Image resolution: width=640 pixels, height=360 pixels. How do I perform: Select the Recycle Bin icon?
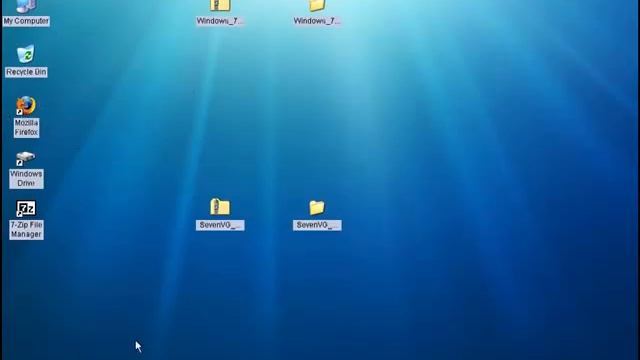click(x=26, y=60)
